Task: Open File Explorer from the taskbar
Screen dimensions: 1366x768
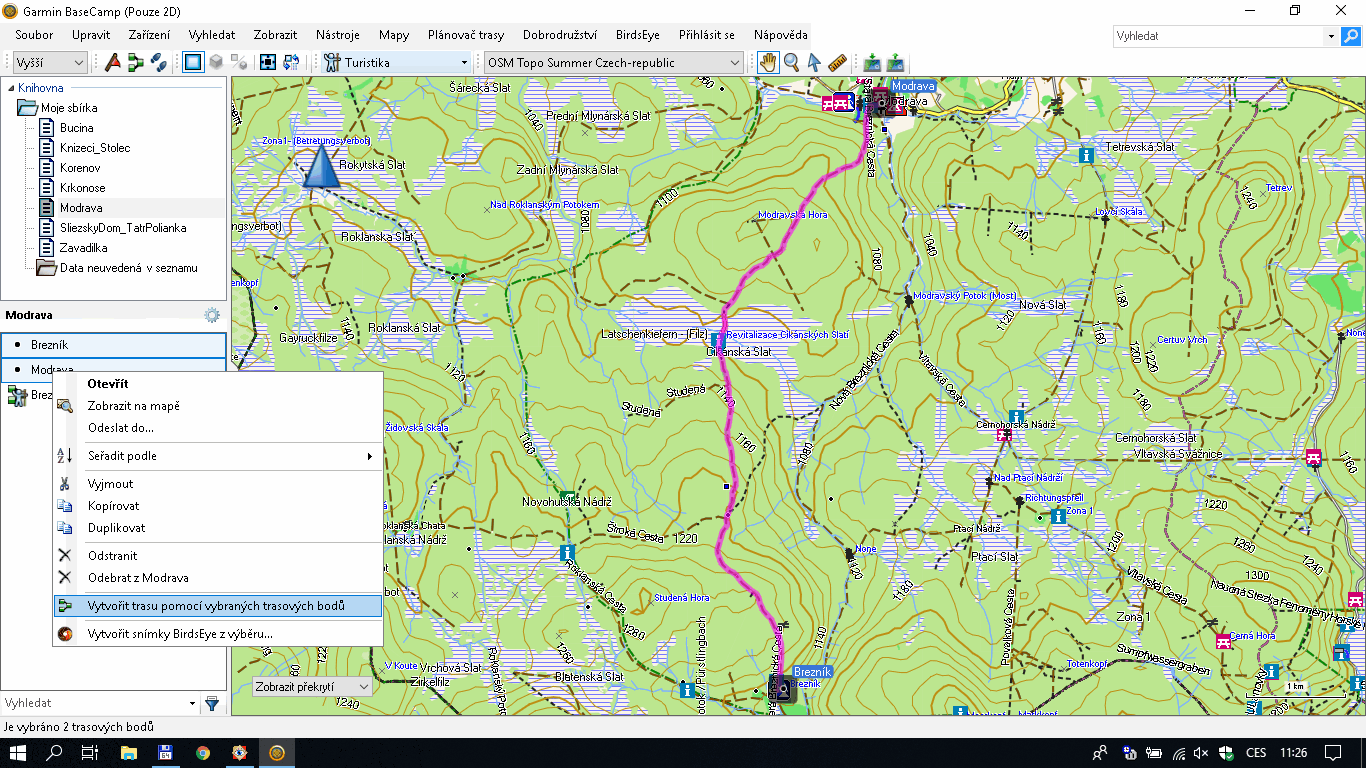Action: (x=128, y=752)
